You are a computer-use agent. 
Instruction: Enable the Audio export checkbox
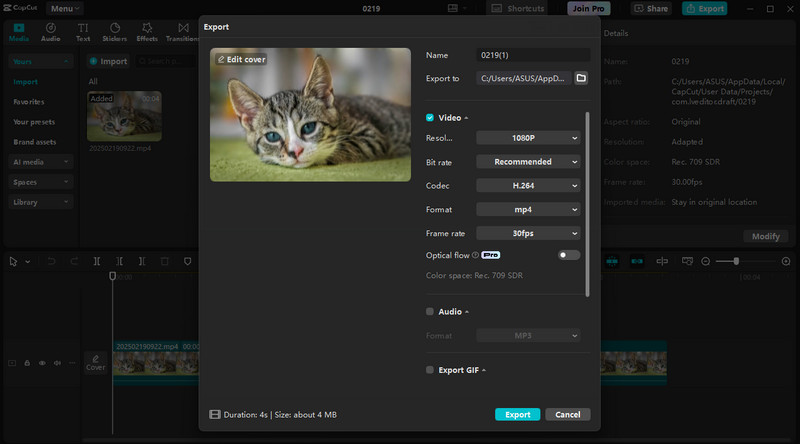(430, 312)
